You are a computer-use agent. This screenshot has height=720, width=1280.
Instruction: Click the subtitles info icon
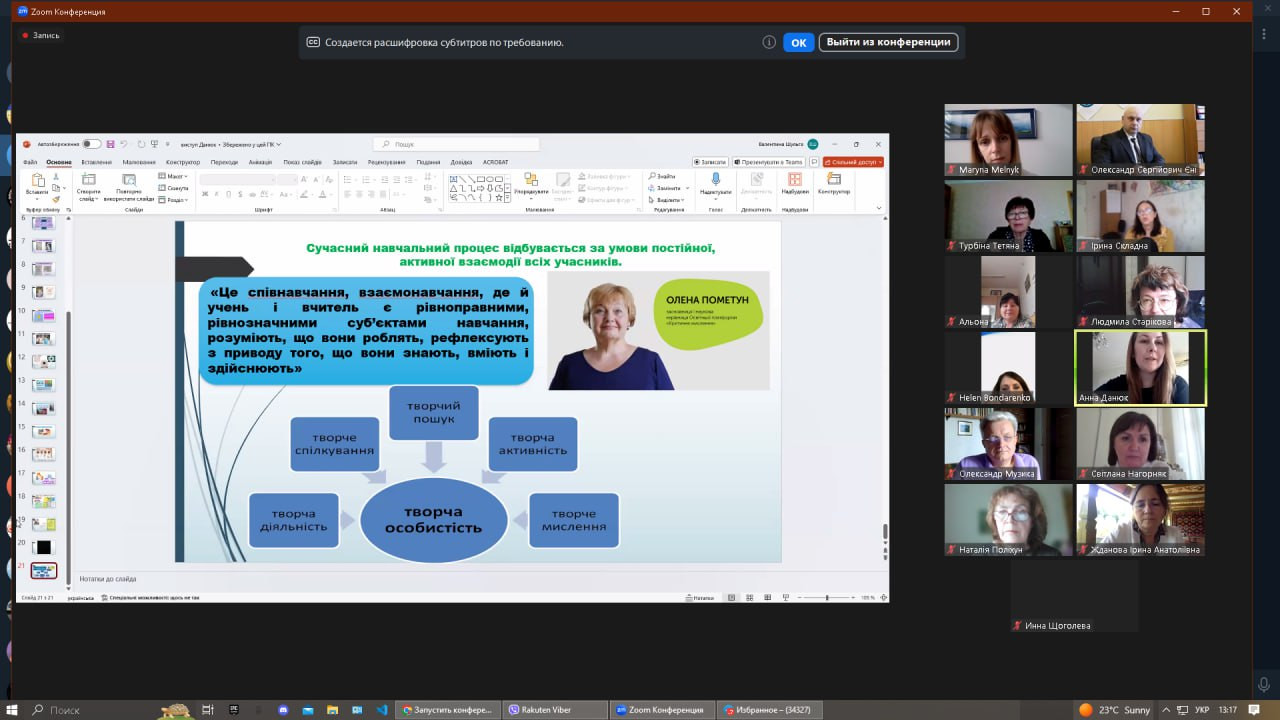(x=769, y=42)
